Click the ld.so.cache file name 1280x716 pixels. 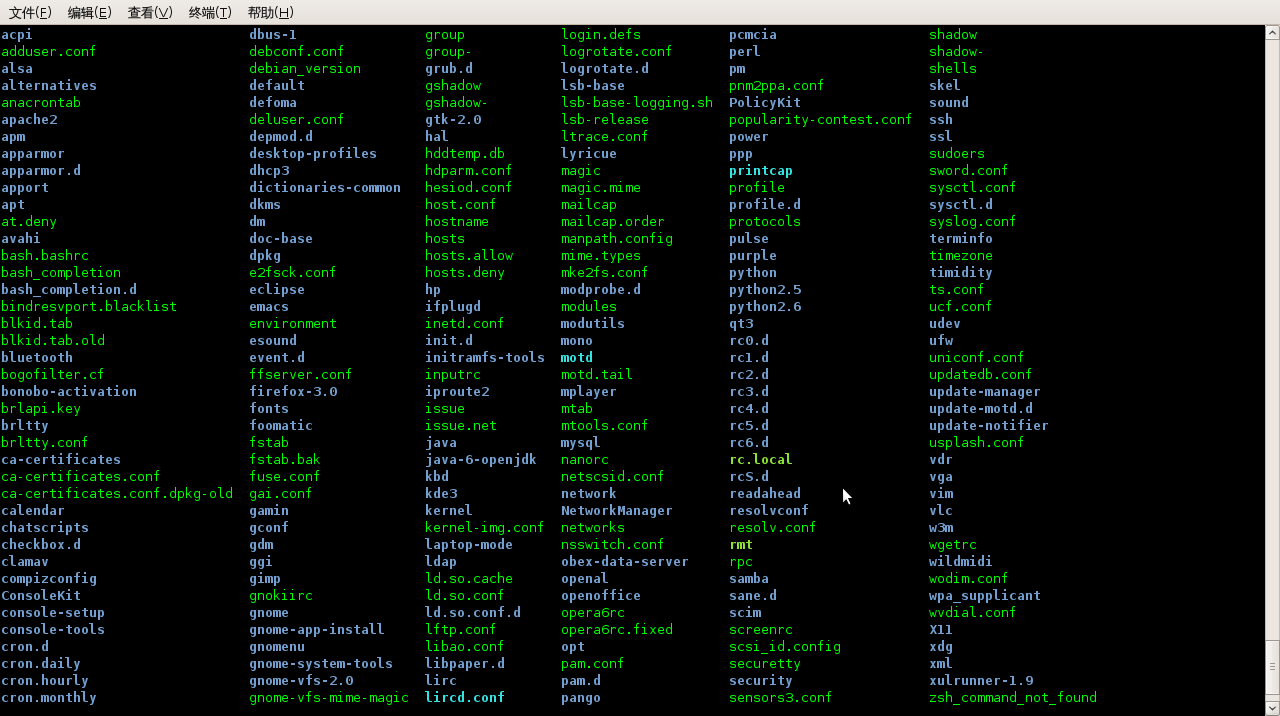469,578
